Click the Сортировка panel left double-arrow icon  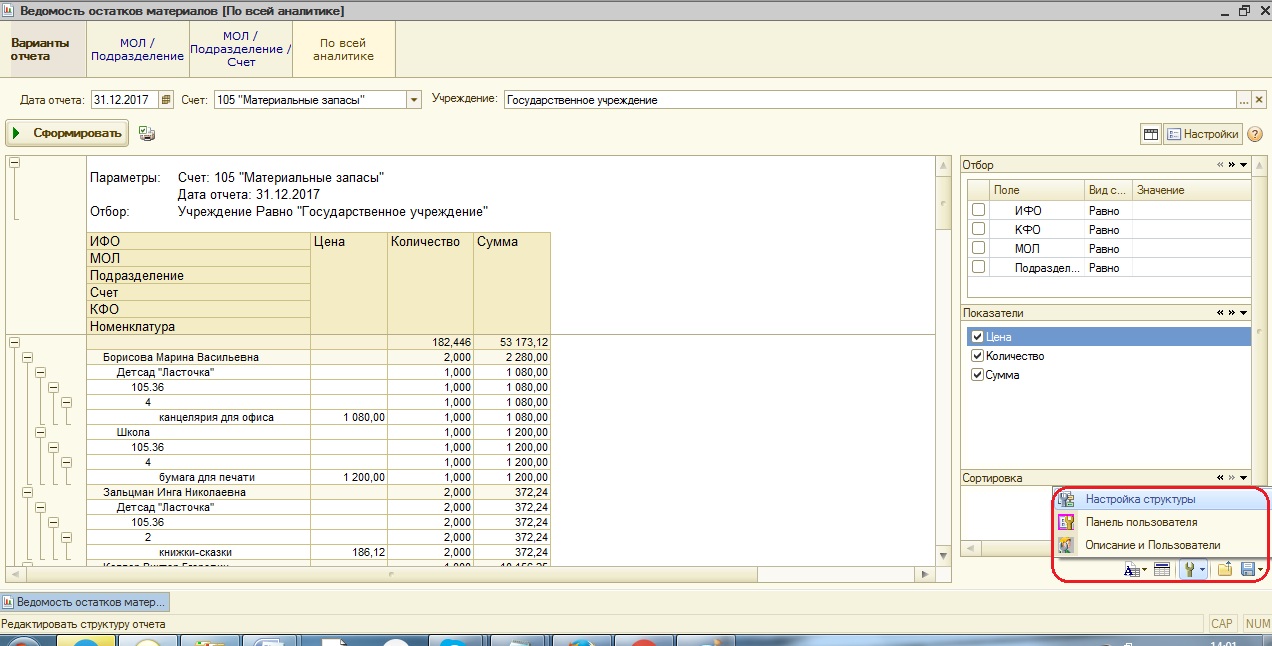(1220, 478)
